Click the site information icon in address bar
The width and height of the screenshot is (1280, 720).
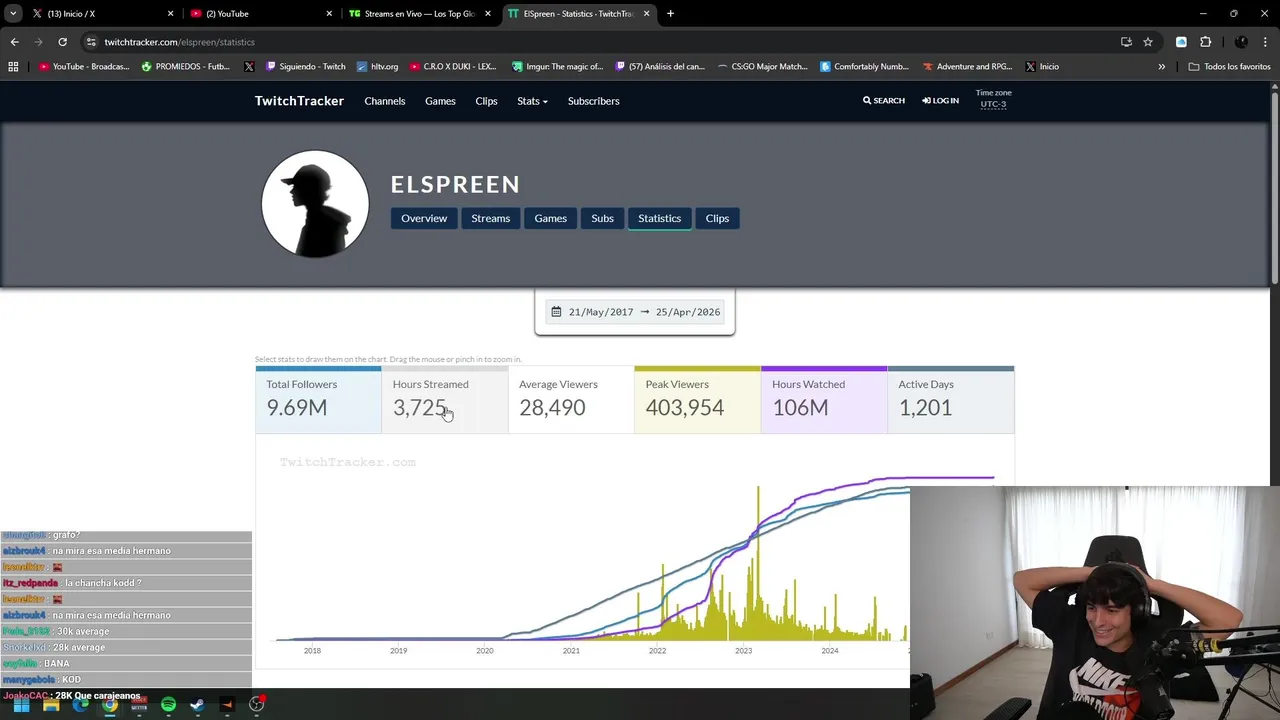tap(91, 42)
